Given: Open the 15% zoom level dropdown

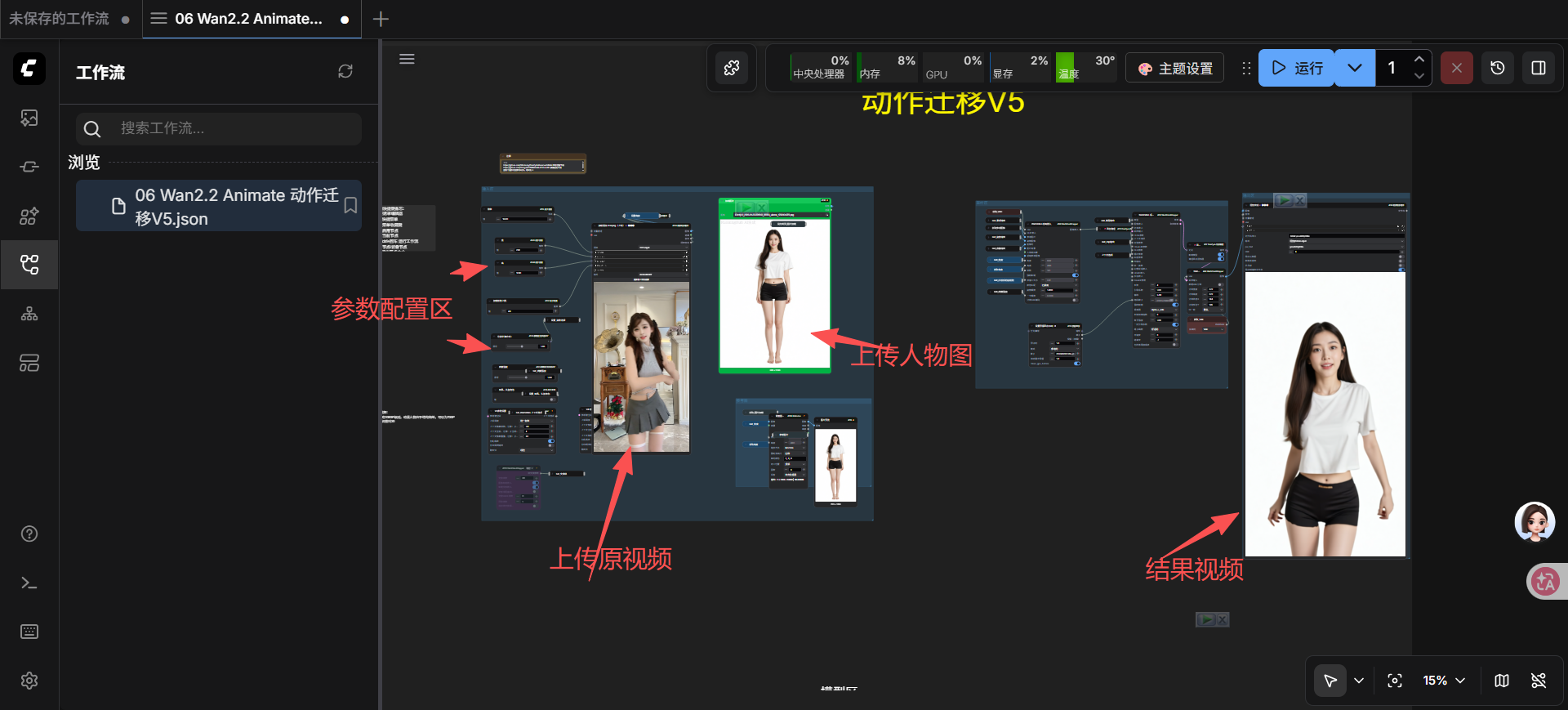Looking at the screenshot, I should click(x=1444, y=681).
